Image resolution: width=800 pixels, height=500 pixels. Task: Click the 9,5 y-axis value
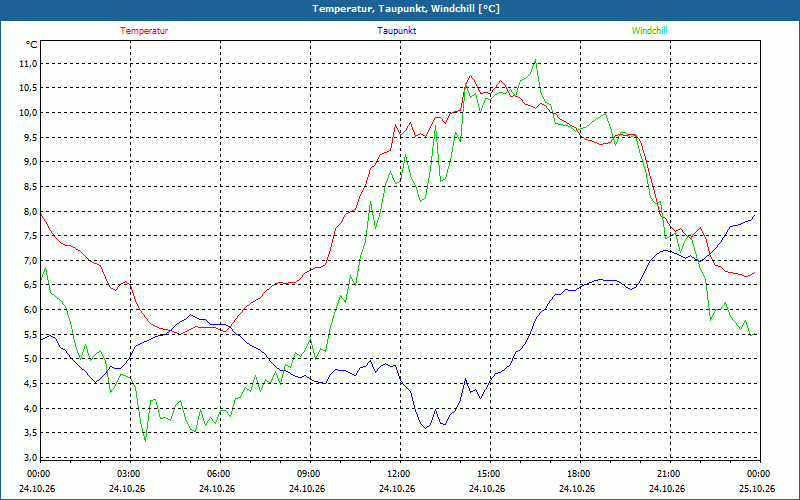30,137
